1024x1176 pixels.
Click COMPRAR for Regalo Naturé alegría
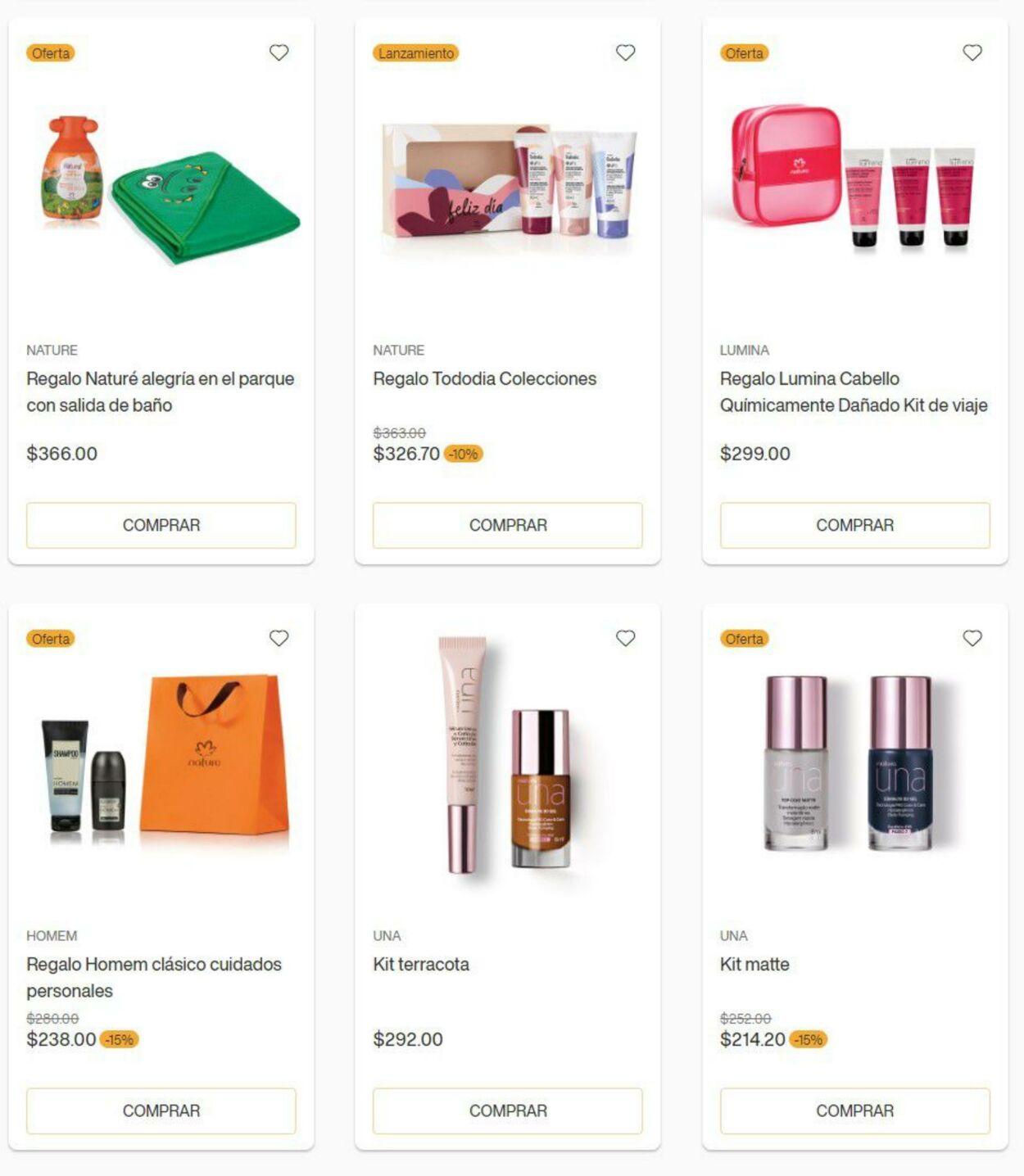(x=161, y=525)
